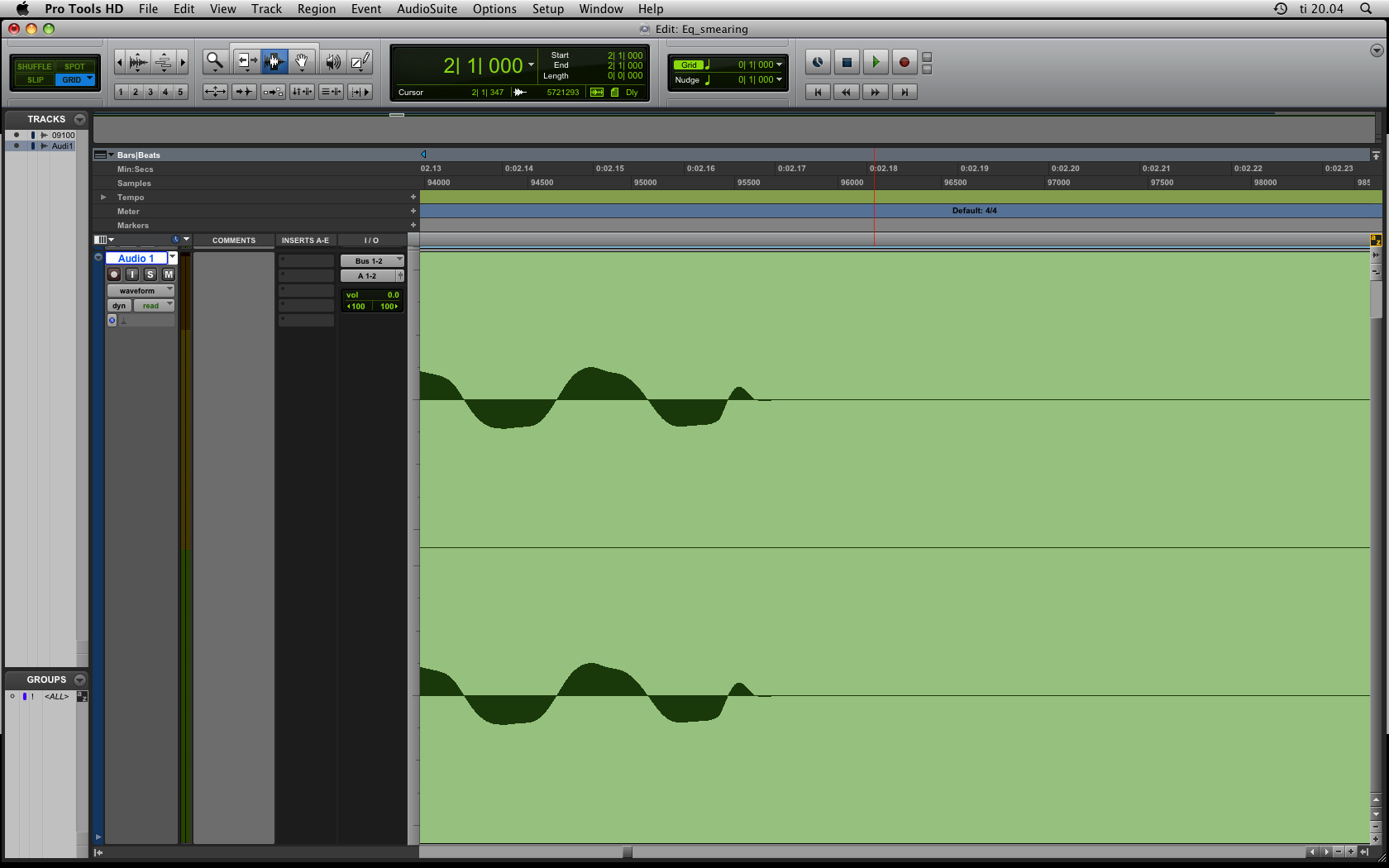Open Spotlight search in menu bar
Screen dimensions: 1389x868
pyautogui.click(x=1366, y=9)
